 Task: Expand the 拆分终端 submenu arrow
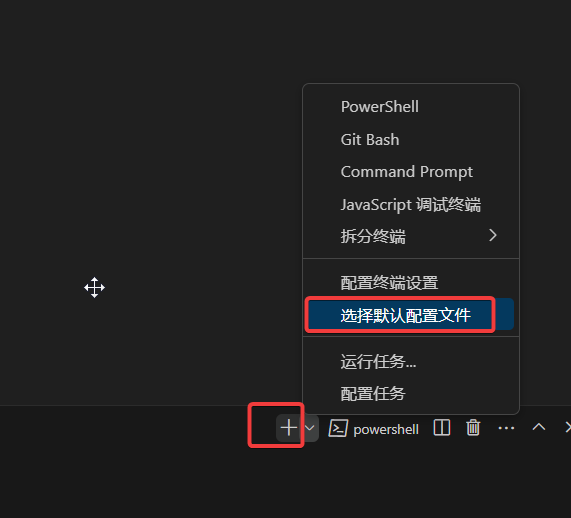pyautogui.click(x=493, y=235)
